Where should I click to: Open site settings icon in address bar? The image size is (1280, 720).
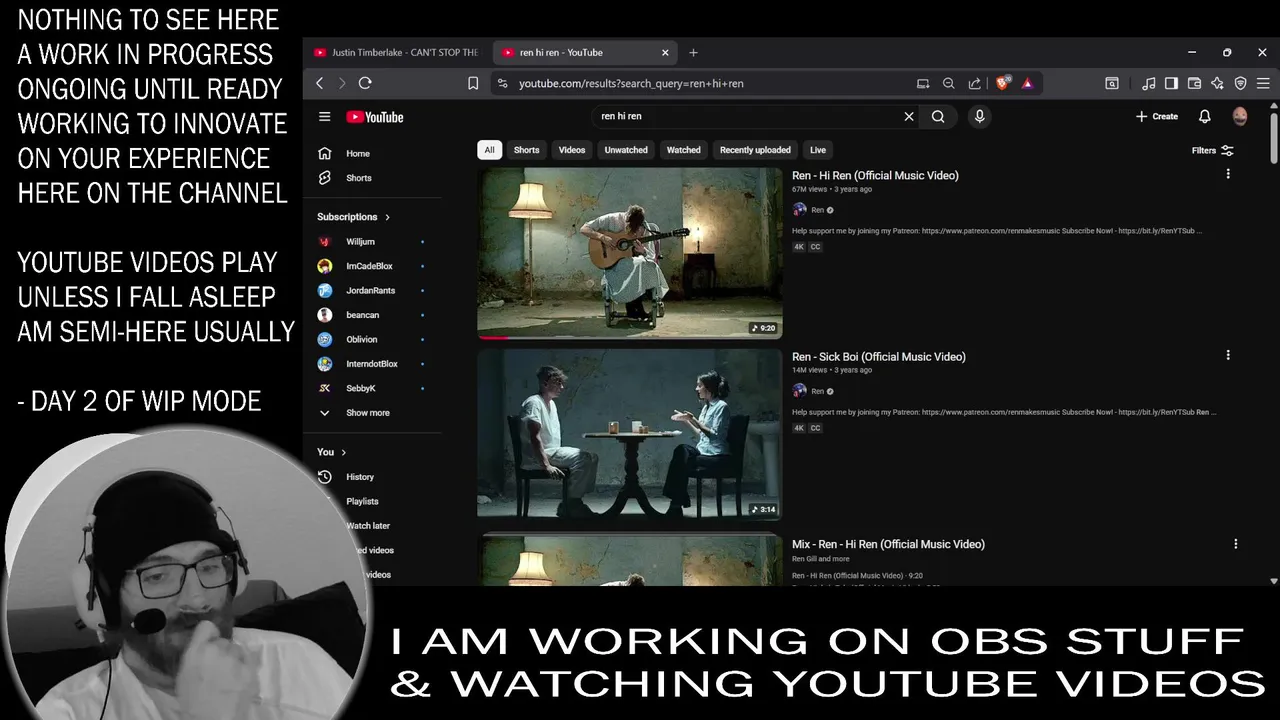[502, 84]
